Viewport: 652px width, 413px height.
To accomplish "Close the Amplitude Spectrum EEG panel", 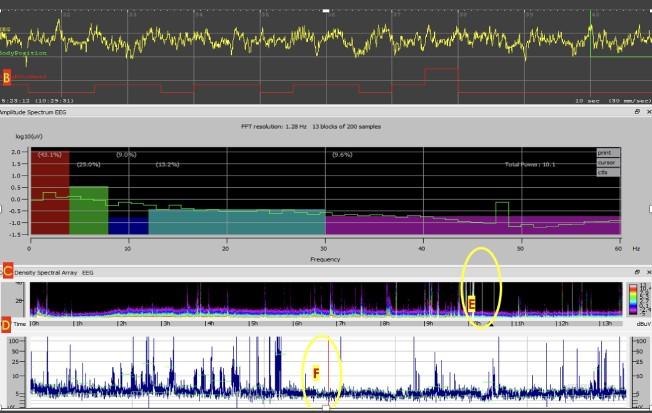I will click(x=649, y=112).
